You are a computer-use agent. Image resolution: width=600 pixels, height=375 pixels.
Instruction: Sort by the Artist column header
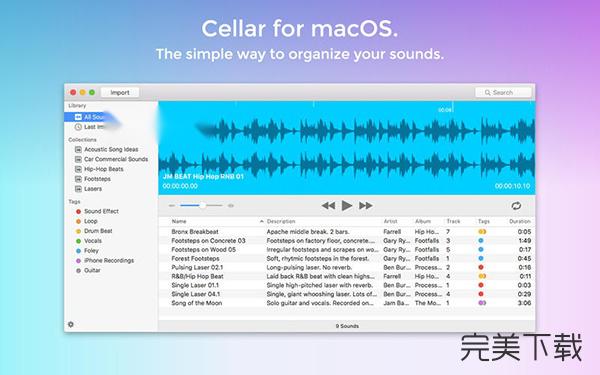[x=390, y=222]
